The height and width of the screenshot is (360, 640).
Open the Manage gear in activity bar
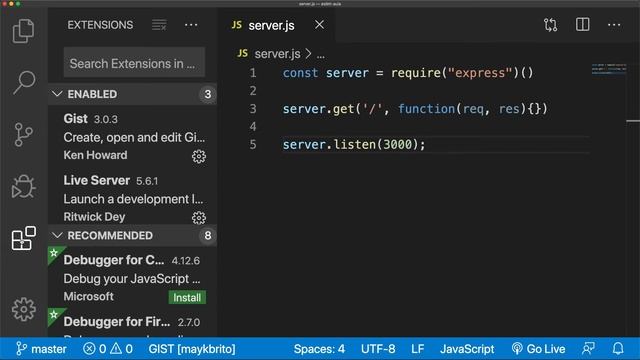tap(23, 309)
